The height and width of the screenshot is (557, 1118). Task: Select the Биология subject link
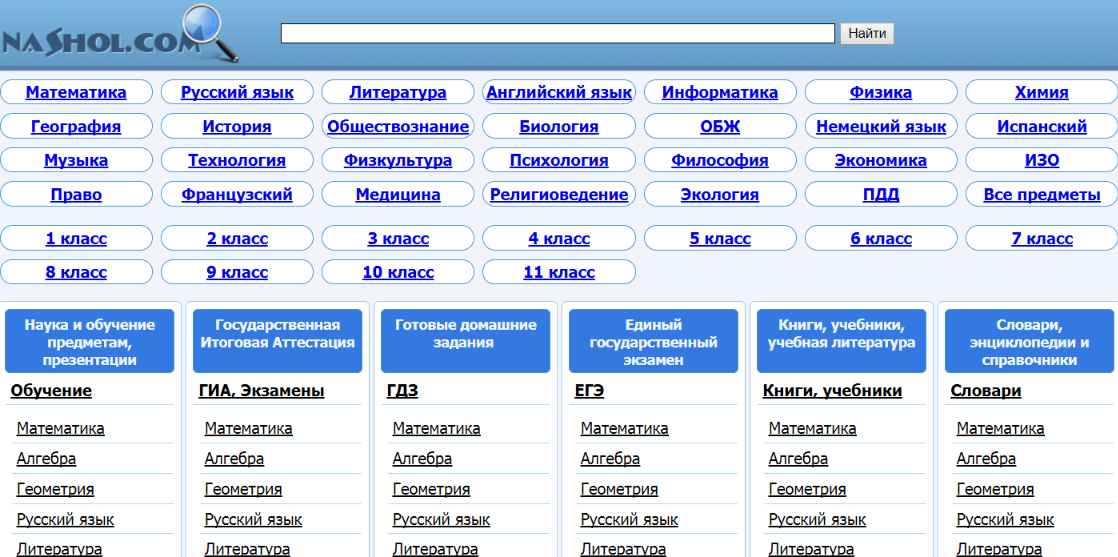tap(559, 126)
